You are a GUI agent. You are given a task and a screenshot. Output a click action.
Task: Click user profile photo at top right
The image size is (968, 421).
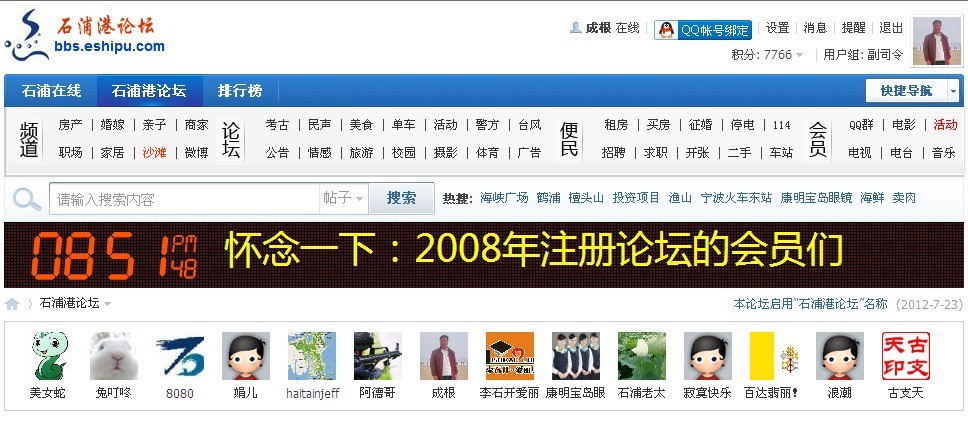[936, 42]
